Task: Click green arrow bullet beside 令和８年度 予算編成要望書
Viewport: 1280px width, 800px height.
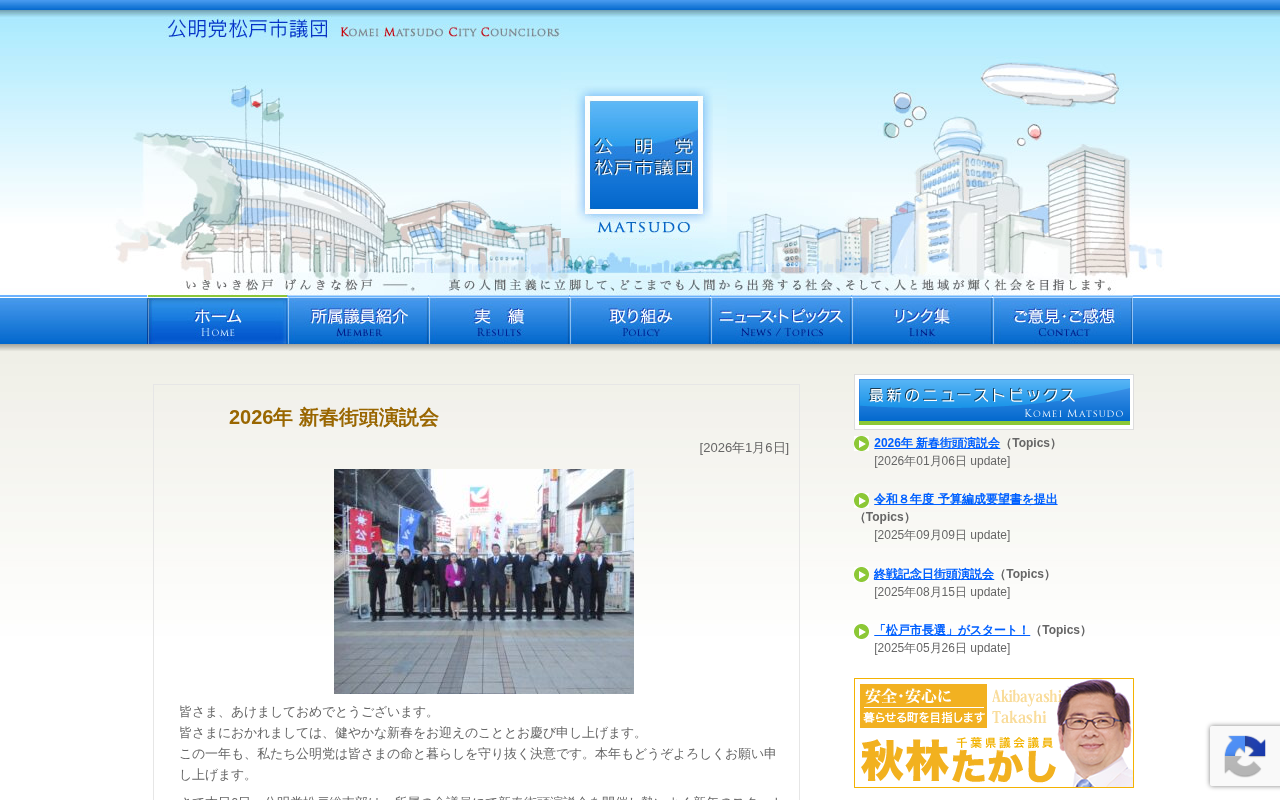Action: pos(861,500)
